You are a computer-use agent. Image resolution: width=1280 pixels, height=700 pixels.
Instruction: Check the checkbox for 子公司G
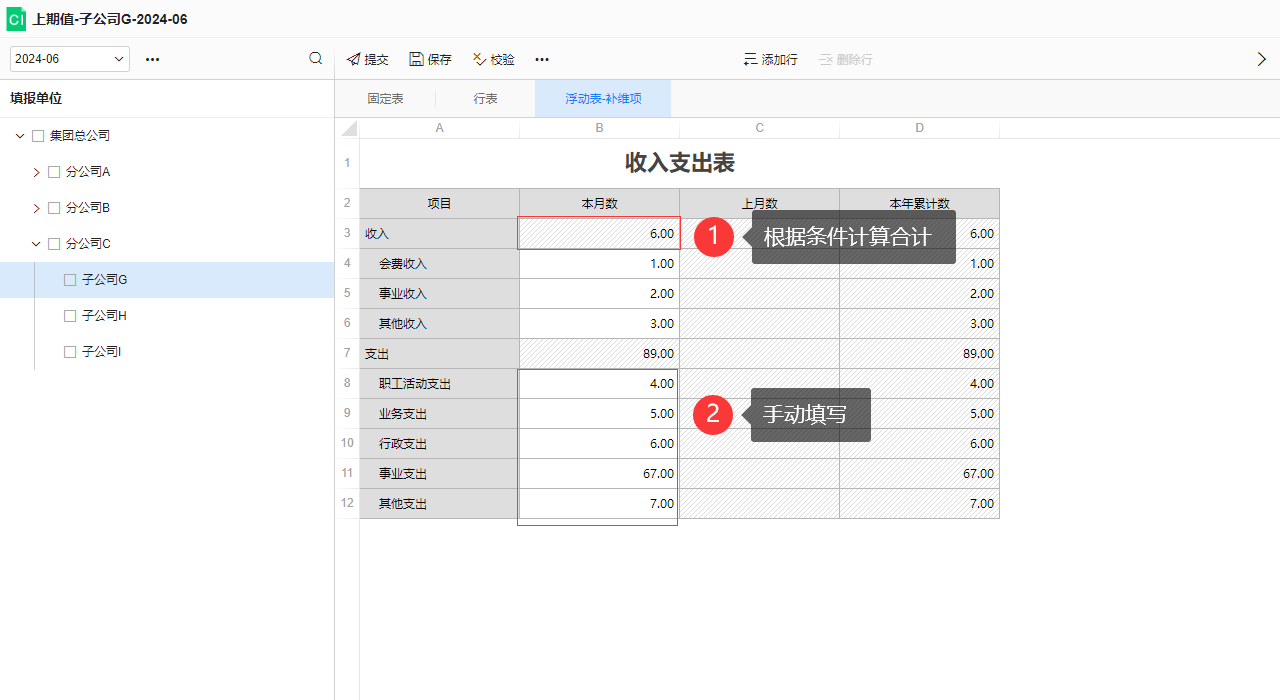[68, 279]
